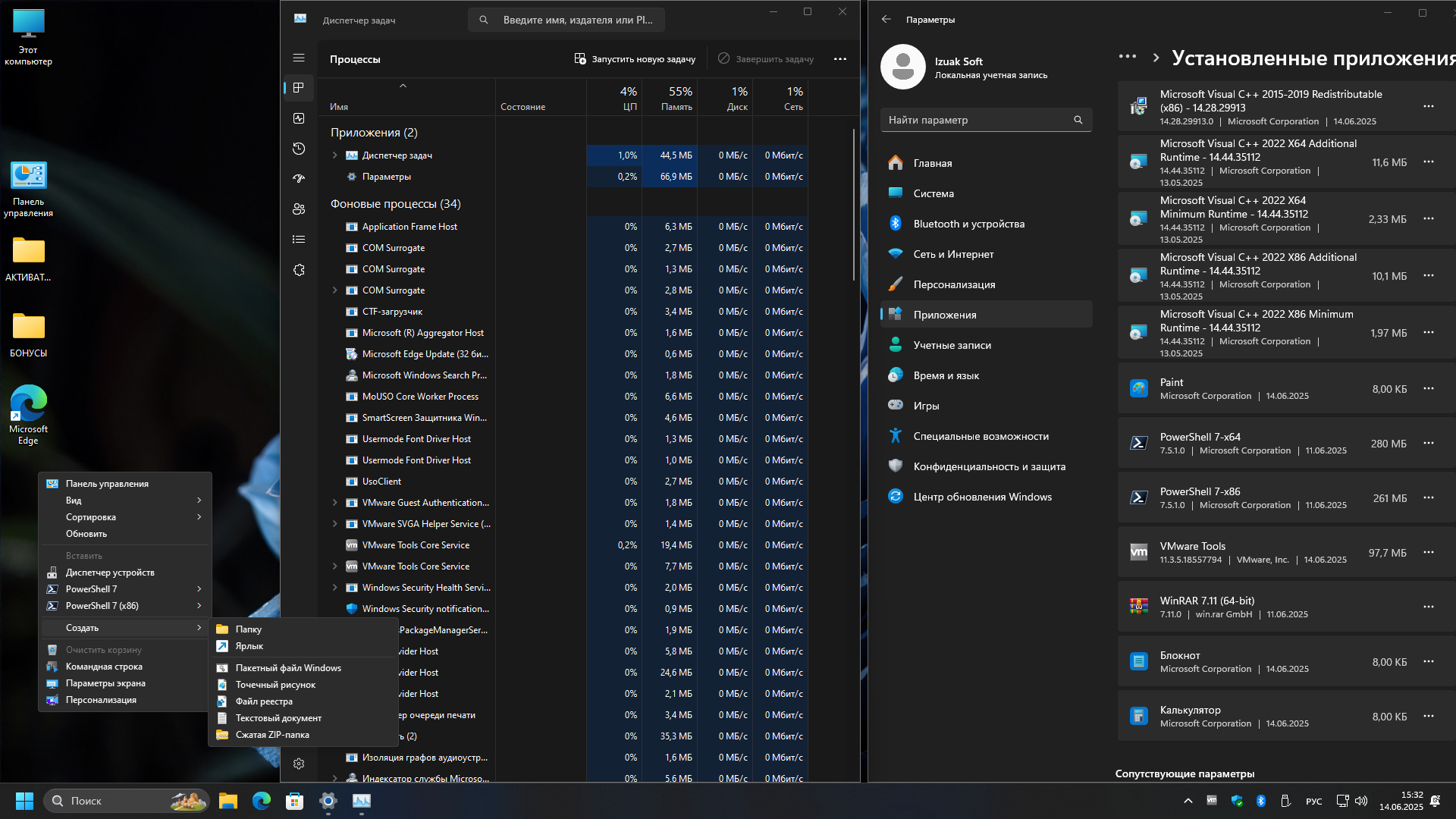This screenshot has height=819, width=1456.
Task: Click Windows Start button on taskbar
Action: click(x=24, y=801)
